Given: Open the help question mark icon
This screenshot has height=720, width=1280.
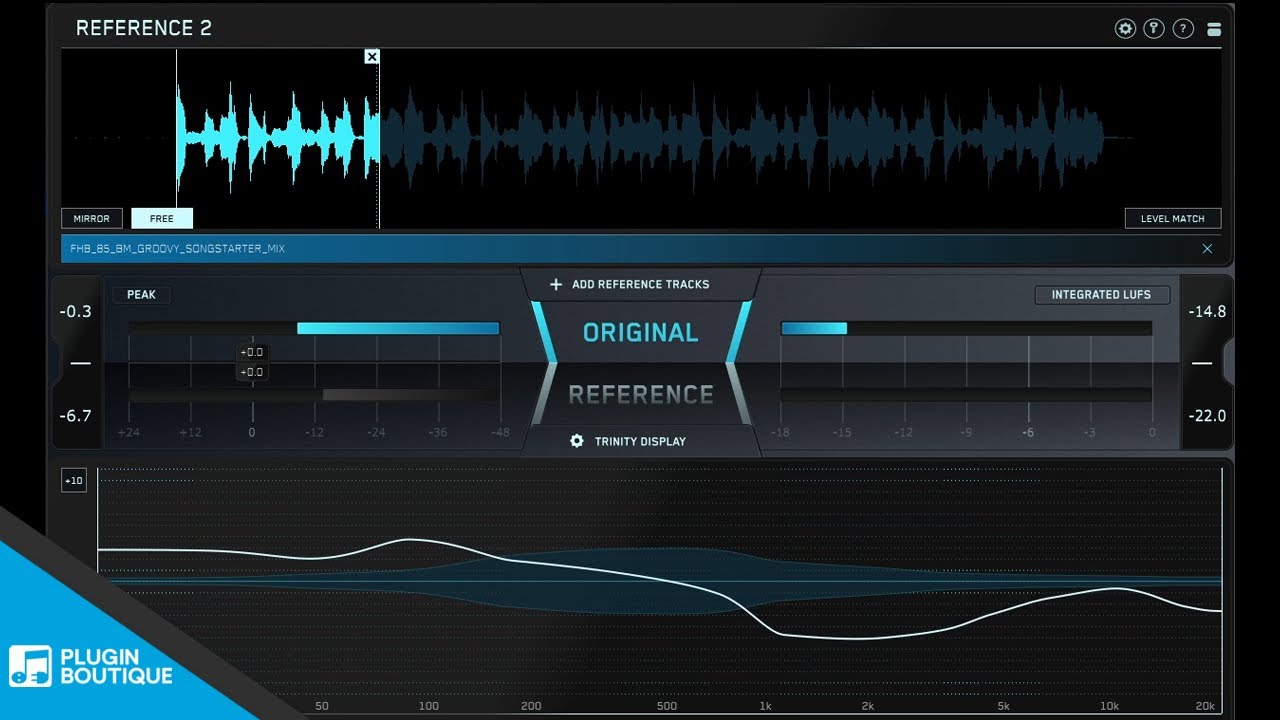Looking at the screenshot, I should click(x=1183, y=29).
